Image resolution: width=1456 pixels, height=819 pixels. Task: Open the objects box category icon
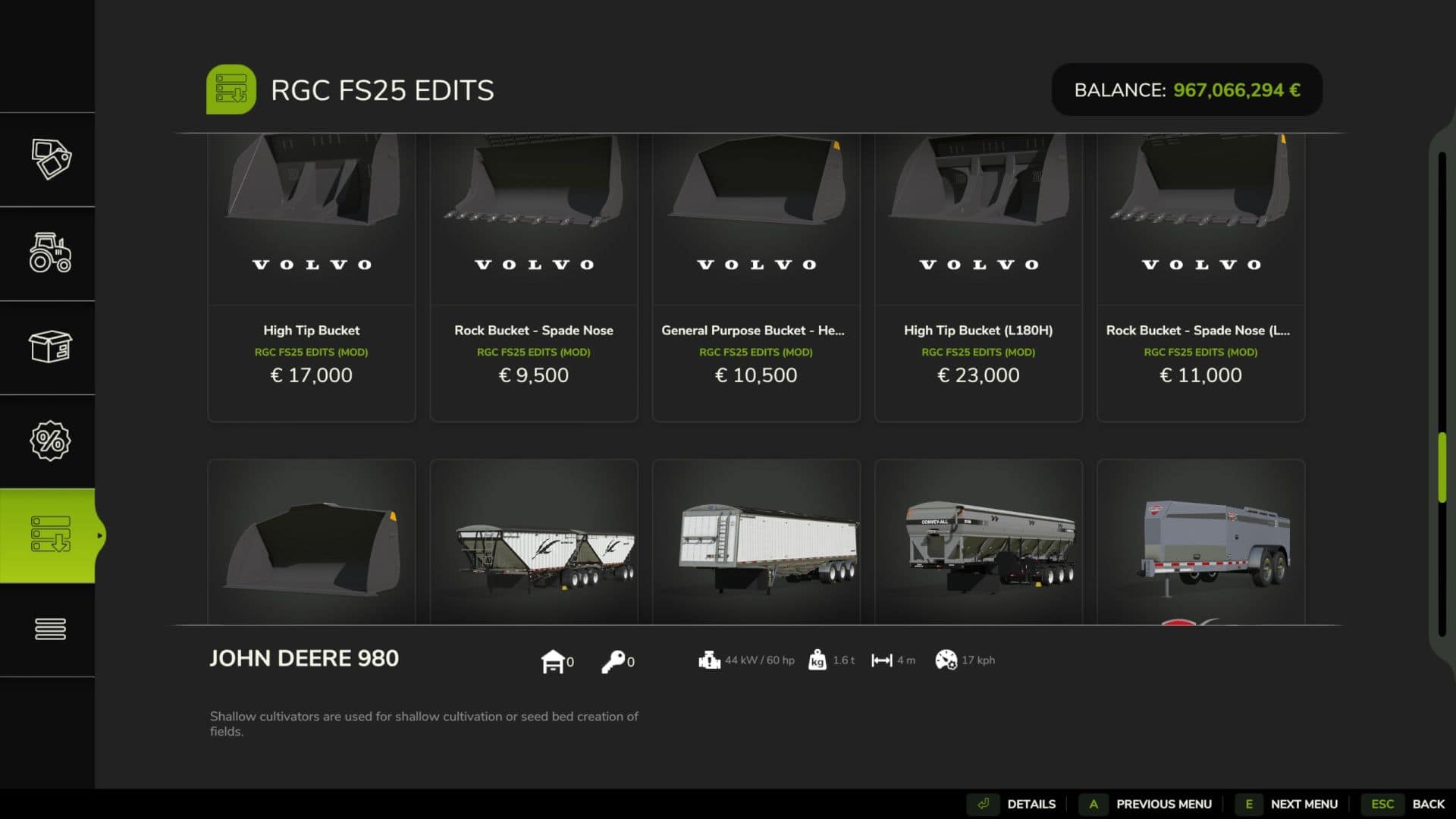click(51, 347)
